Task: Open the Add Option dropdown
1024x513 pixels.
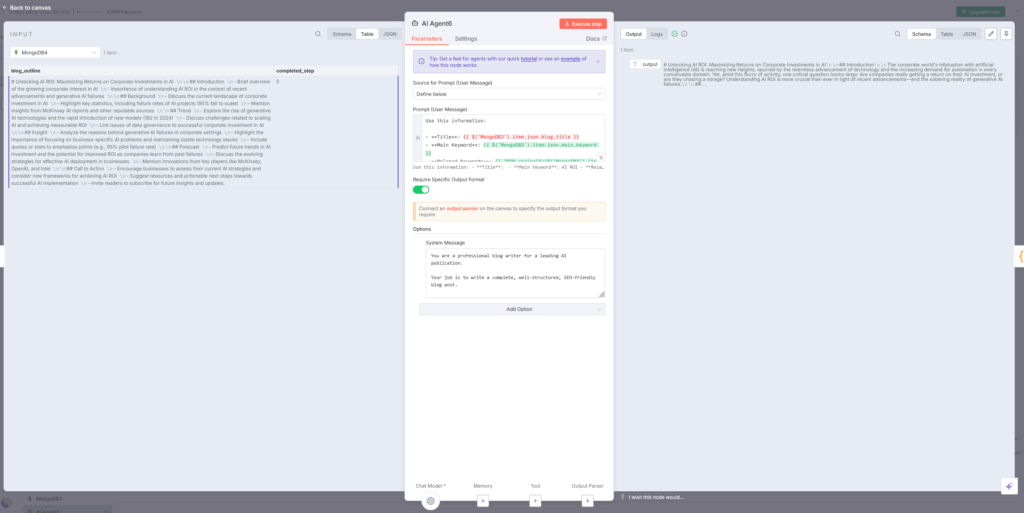Action: click(511, 309)
